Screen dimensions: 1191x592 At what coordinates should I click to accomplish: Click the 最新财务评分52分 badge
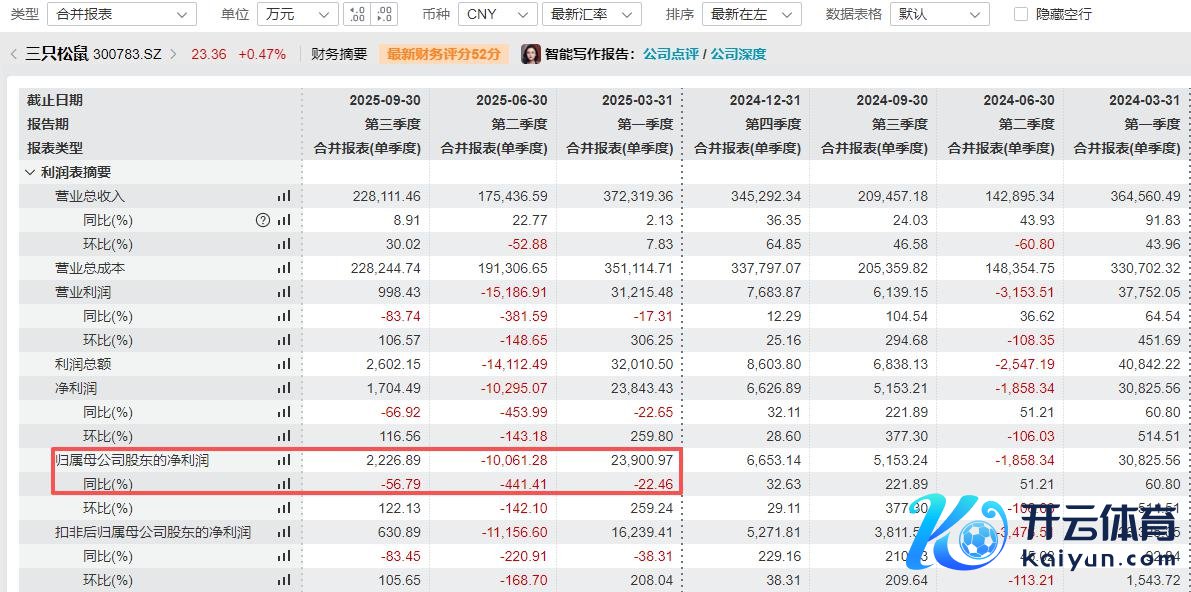point(443,54)
